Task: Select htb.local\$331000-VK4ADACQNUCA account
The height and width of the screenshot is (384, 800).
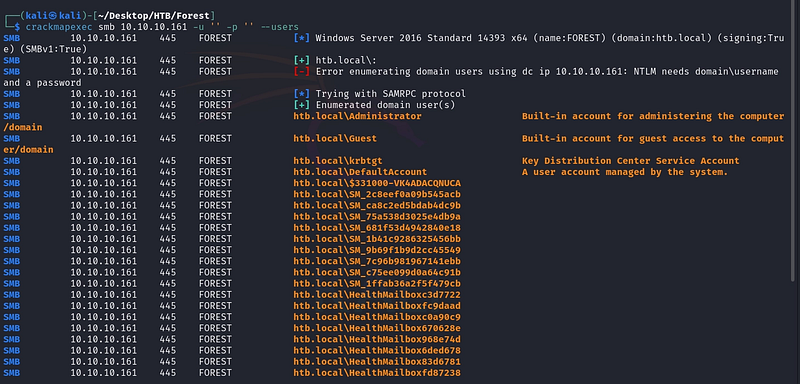Action: coord(377,184)
